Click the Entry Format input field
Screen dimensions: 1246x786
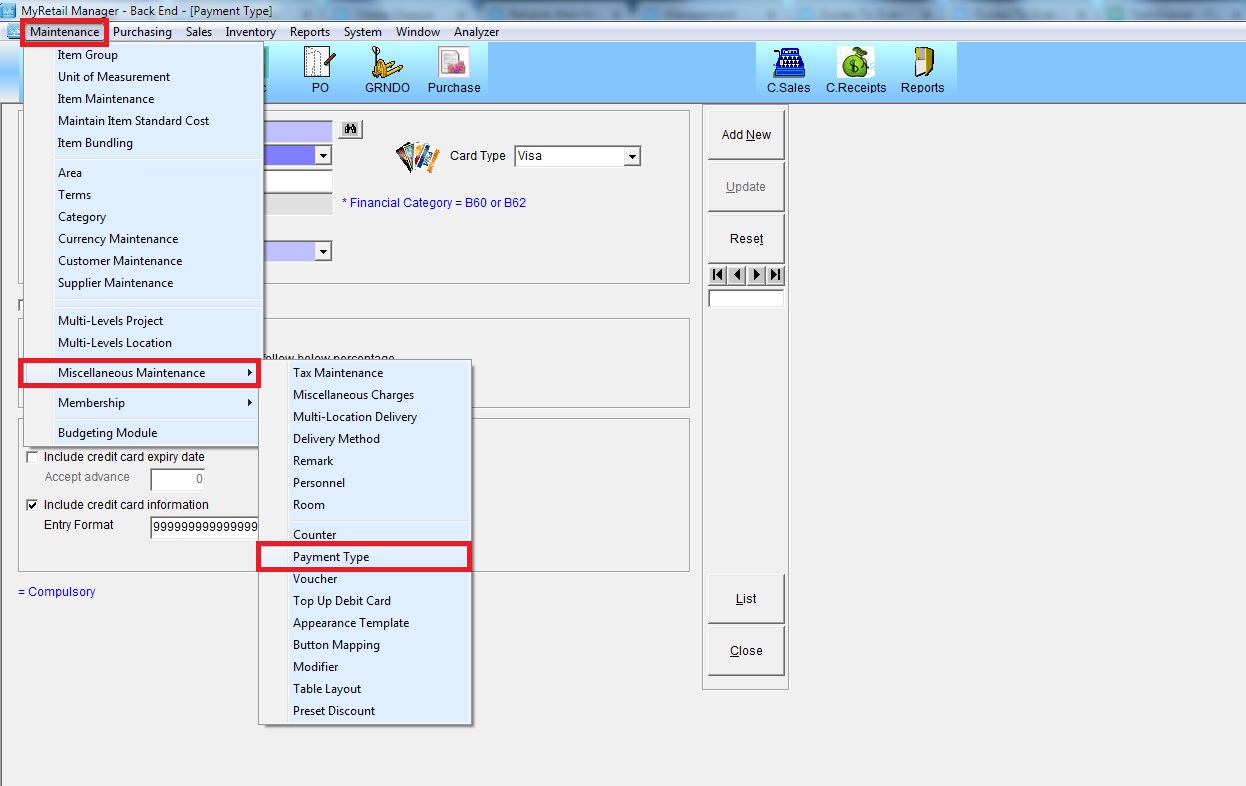click(x=205, y=527)
